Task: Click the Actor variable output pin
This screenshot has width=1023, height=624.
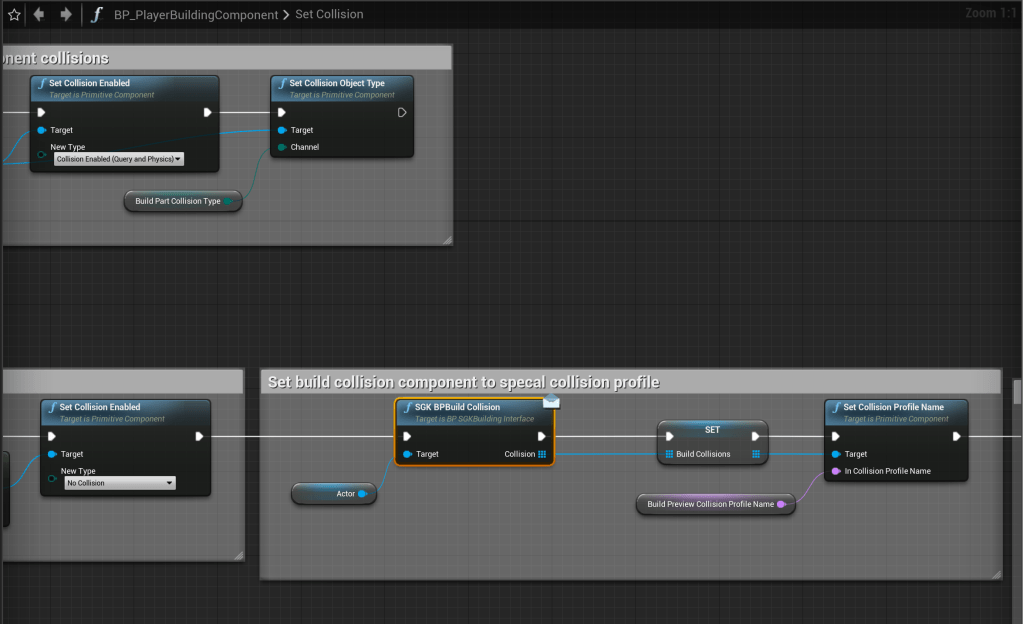Action: [362, 494]
